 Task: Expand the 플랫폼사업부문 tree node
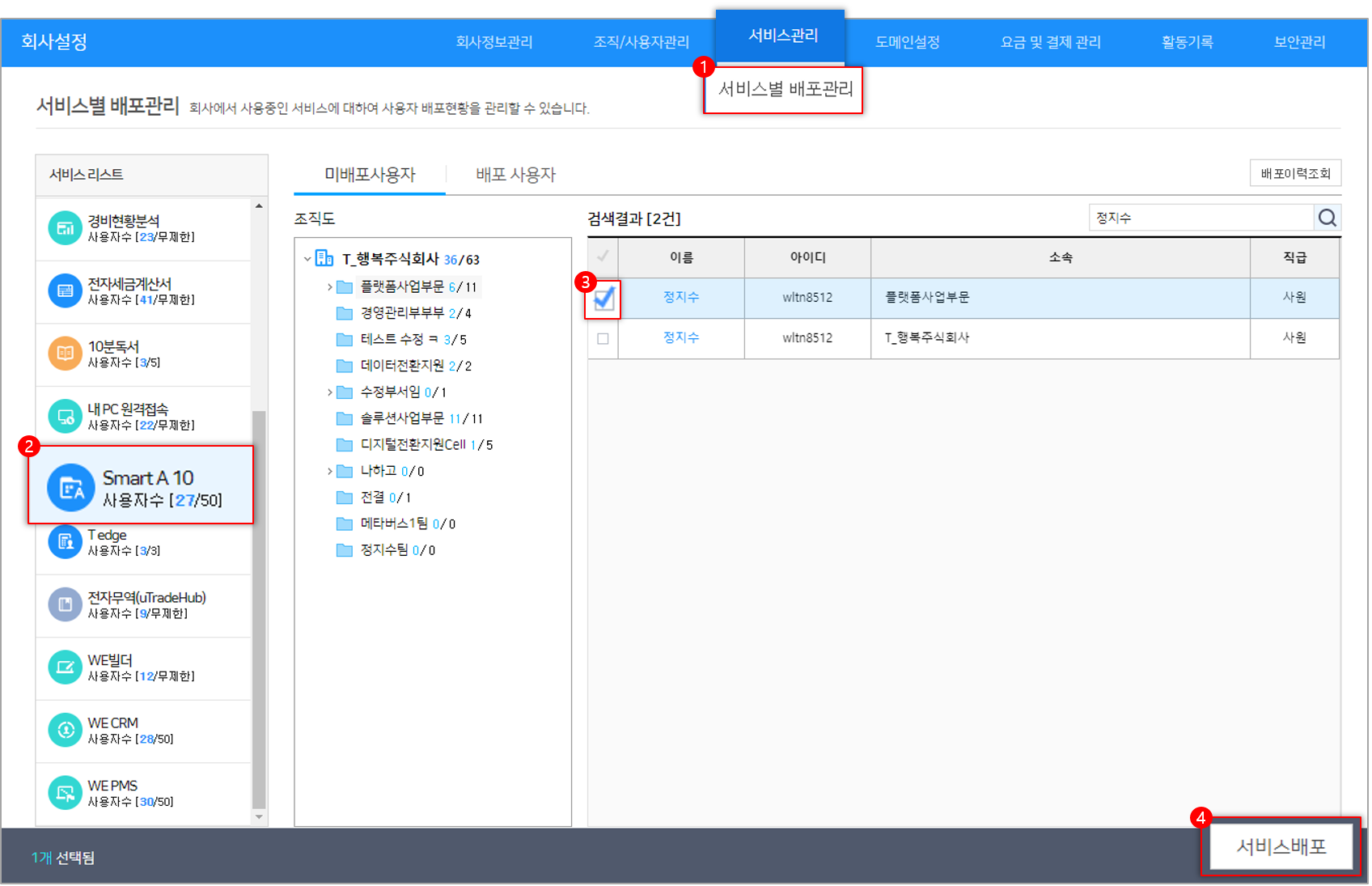(x=329, y=287)
